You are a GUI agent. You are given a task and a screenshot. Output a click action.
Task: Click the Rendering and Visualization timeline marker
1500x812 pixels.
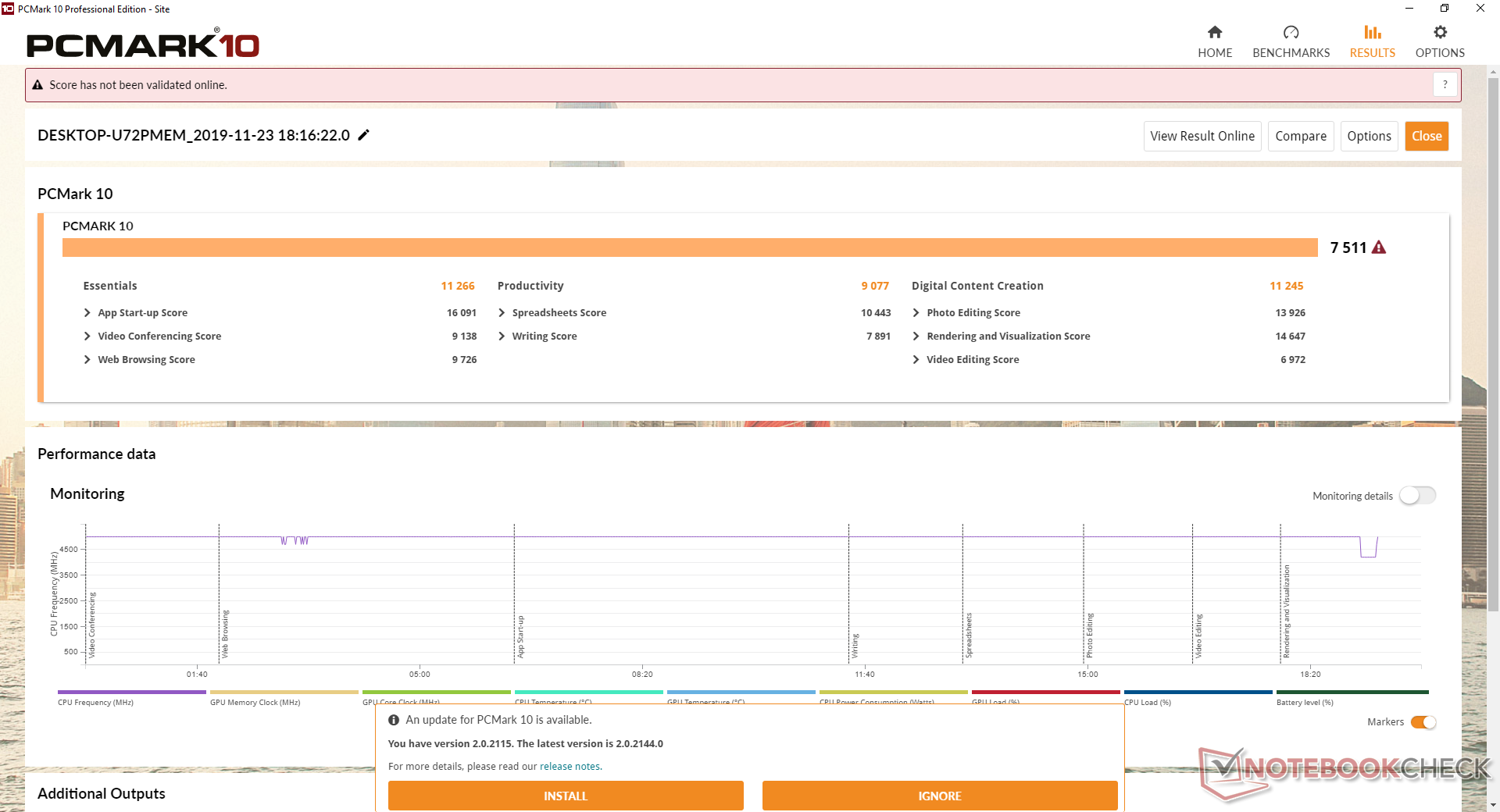[1287, 611]
